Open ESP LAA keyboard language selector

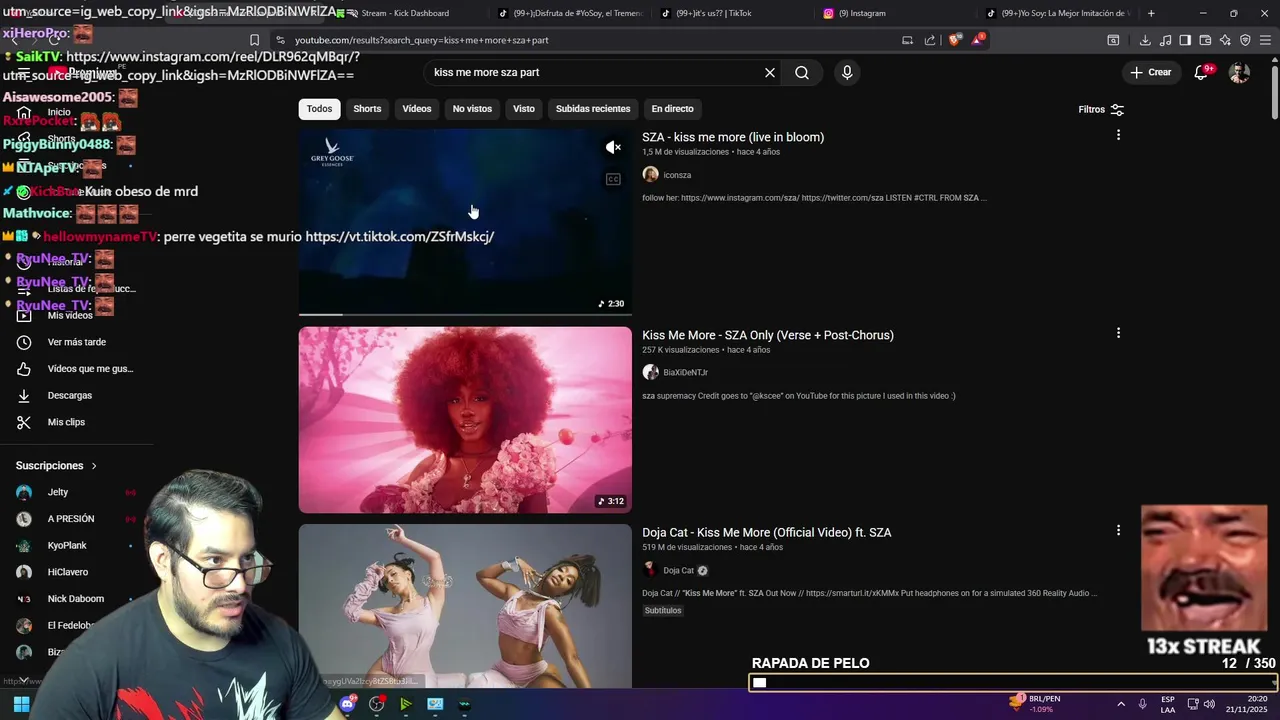[1168, 704]
